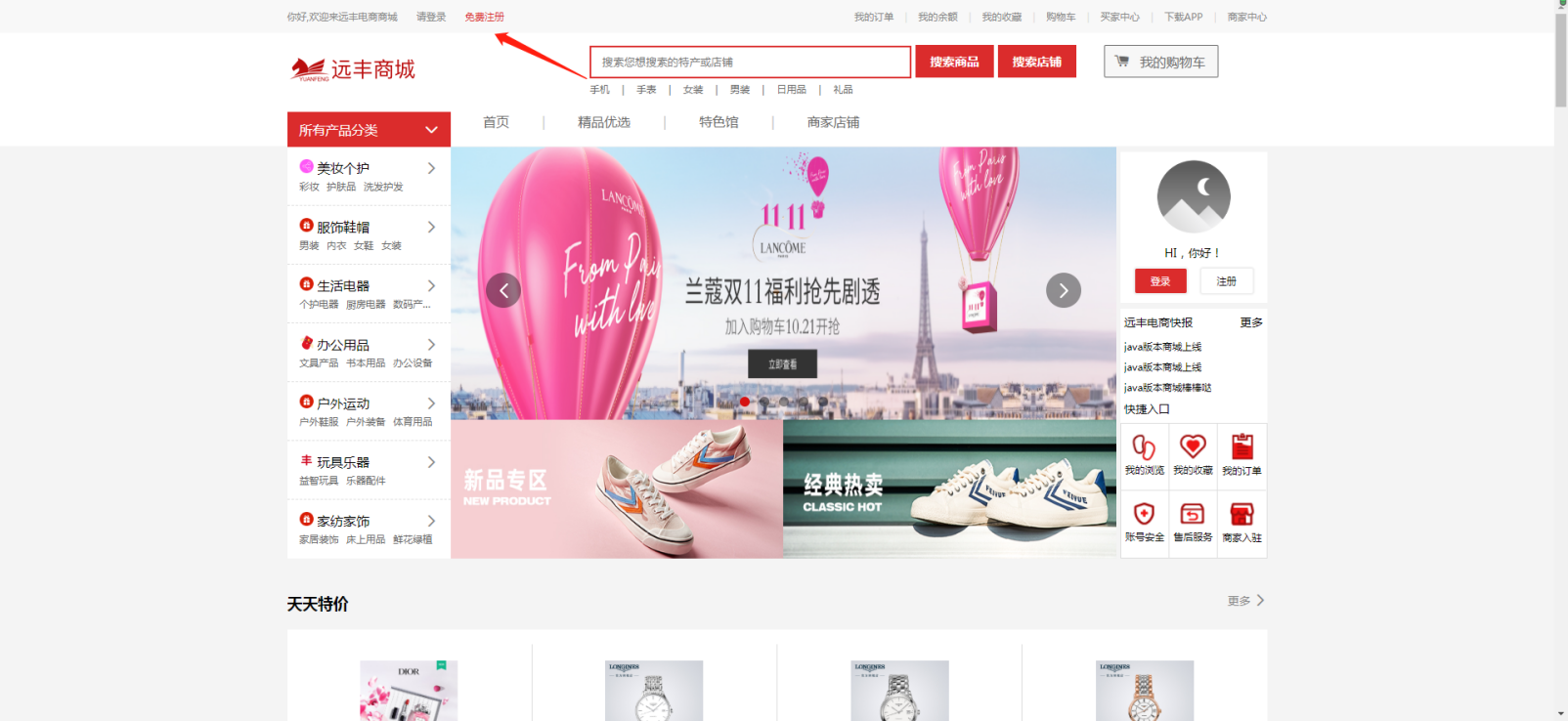The image size is (1568, 721).
Task: Open 更多 next to 远丰电商快报
Action: click(x=1251, y=322)
